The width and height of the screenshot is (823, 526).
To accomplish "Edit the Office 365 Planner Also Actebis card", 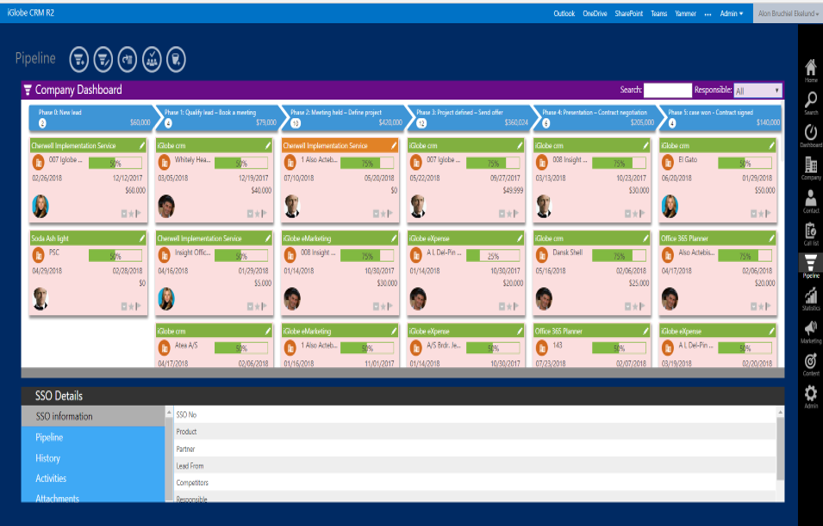I will pos(772,238).
